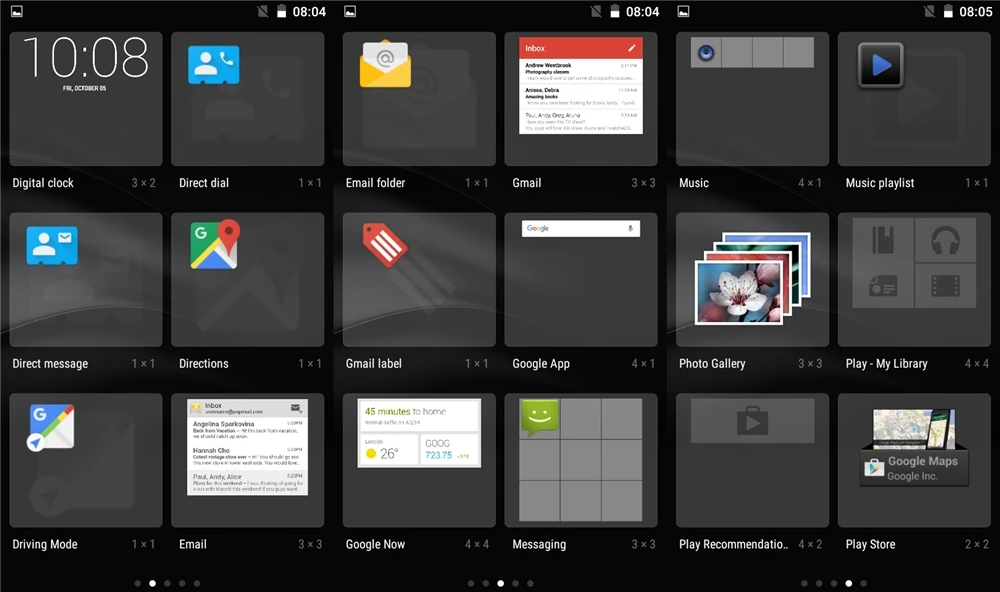Click the 'Music playlist' label

(x=879, y=183)
